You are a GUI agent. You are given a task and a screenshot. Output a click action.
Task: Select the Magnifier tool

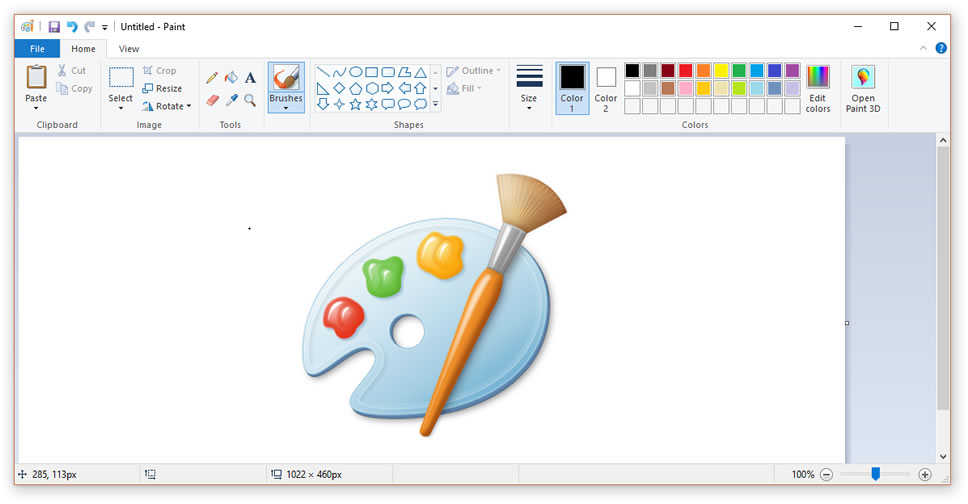point(250,100)
